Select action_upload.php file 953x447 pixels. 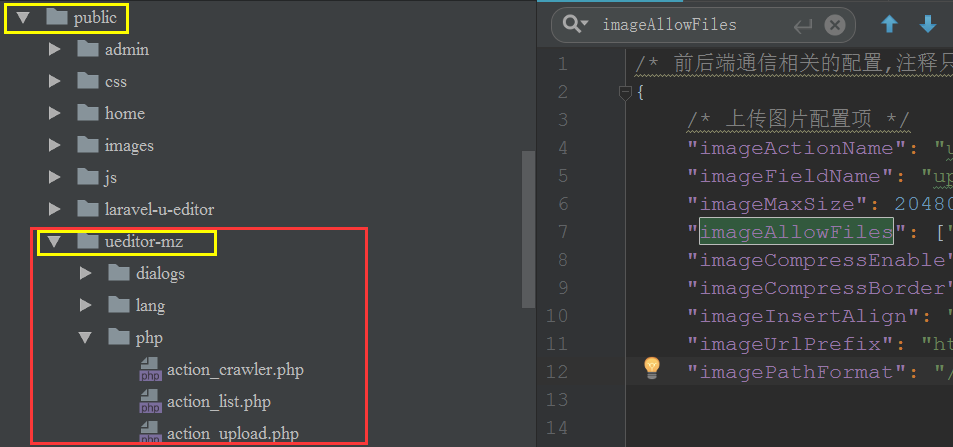232,434
